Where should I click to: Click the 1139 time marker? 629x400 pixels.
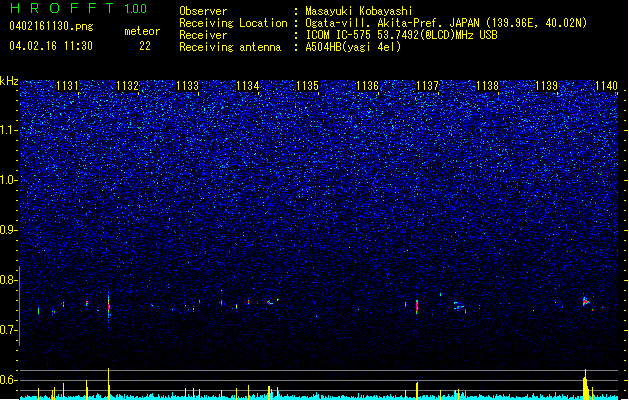tap(547, 86)
